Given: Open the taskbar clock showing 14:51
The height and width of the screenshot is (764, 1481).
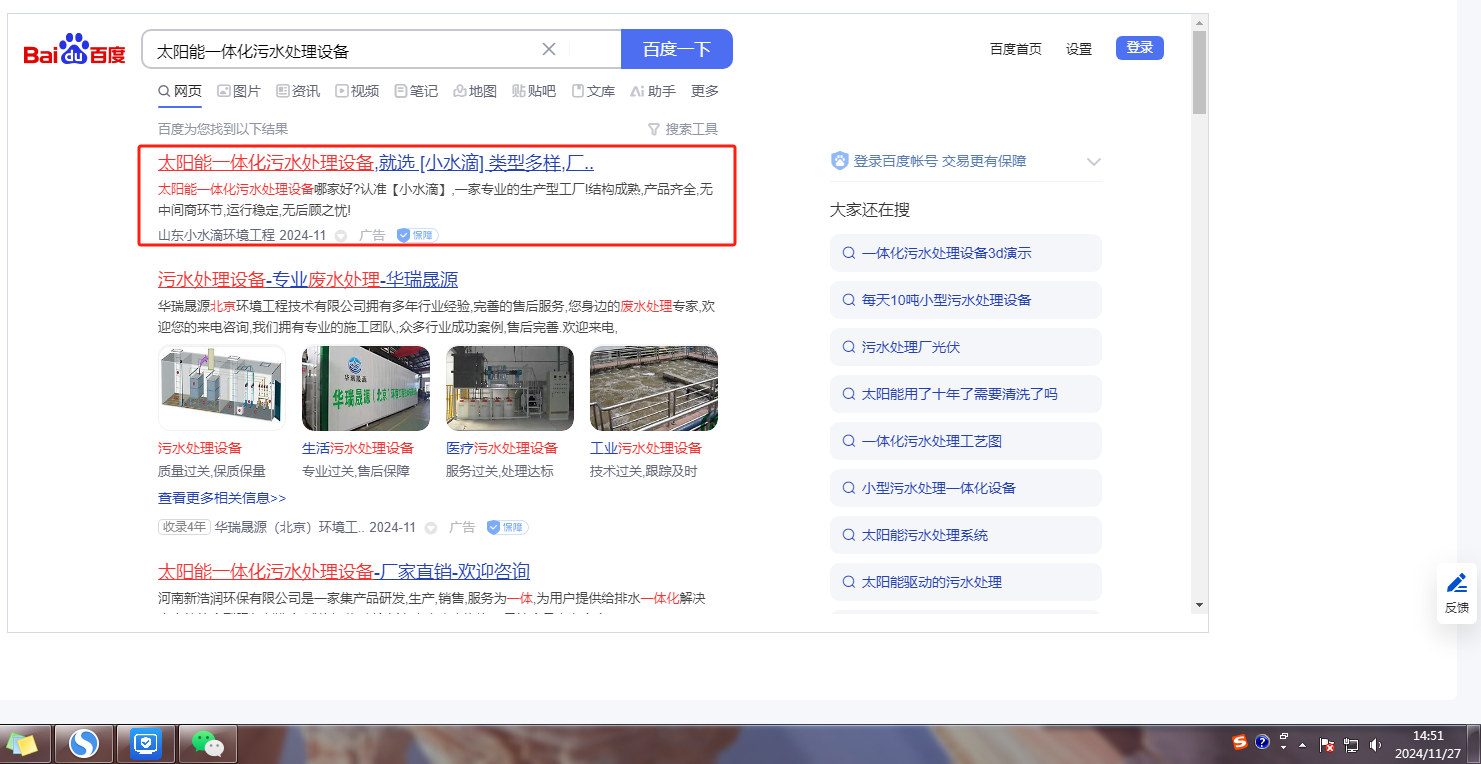Looking at the screenshot, I should click(x=1428, y=744).
